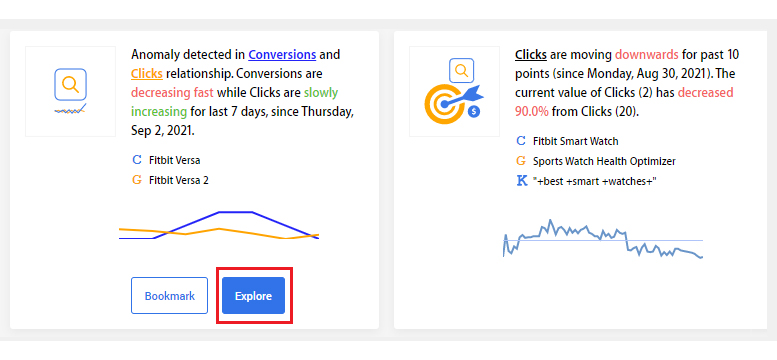The height and width of the screenshot is (360, 777).
Task: Select the Fitbit Versa 2 ad group label
Action: click(x=179, y=180)
